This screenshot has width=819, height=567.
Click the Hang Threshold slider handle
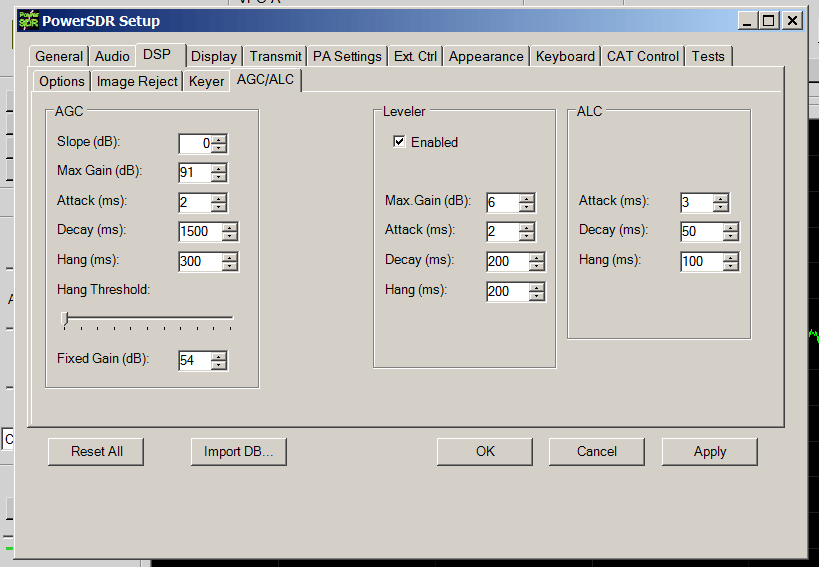(65, 319)
